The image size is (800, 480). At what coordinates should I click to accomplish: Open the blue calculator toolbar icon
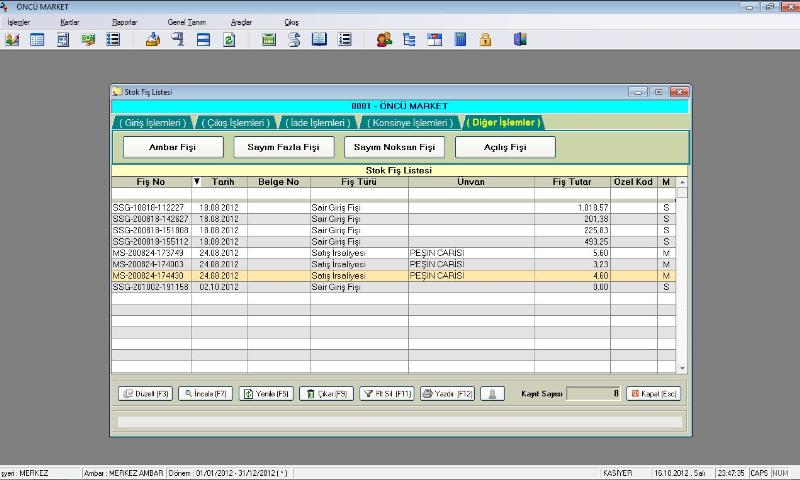(460, 40)
